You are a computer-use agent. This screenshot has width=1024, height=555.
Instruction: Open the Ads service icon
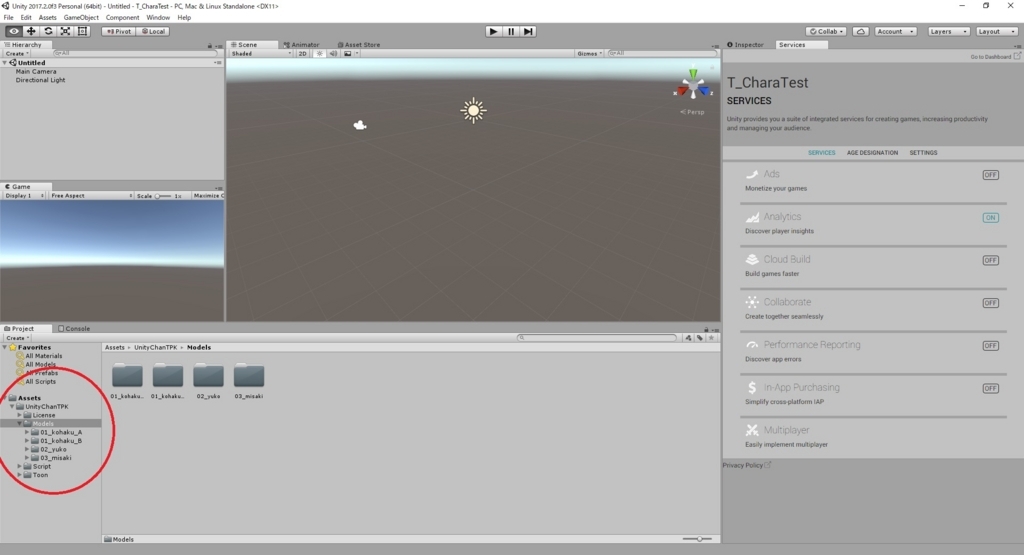click(x=752, y=174)
